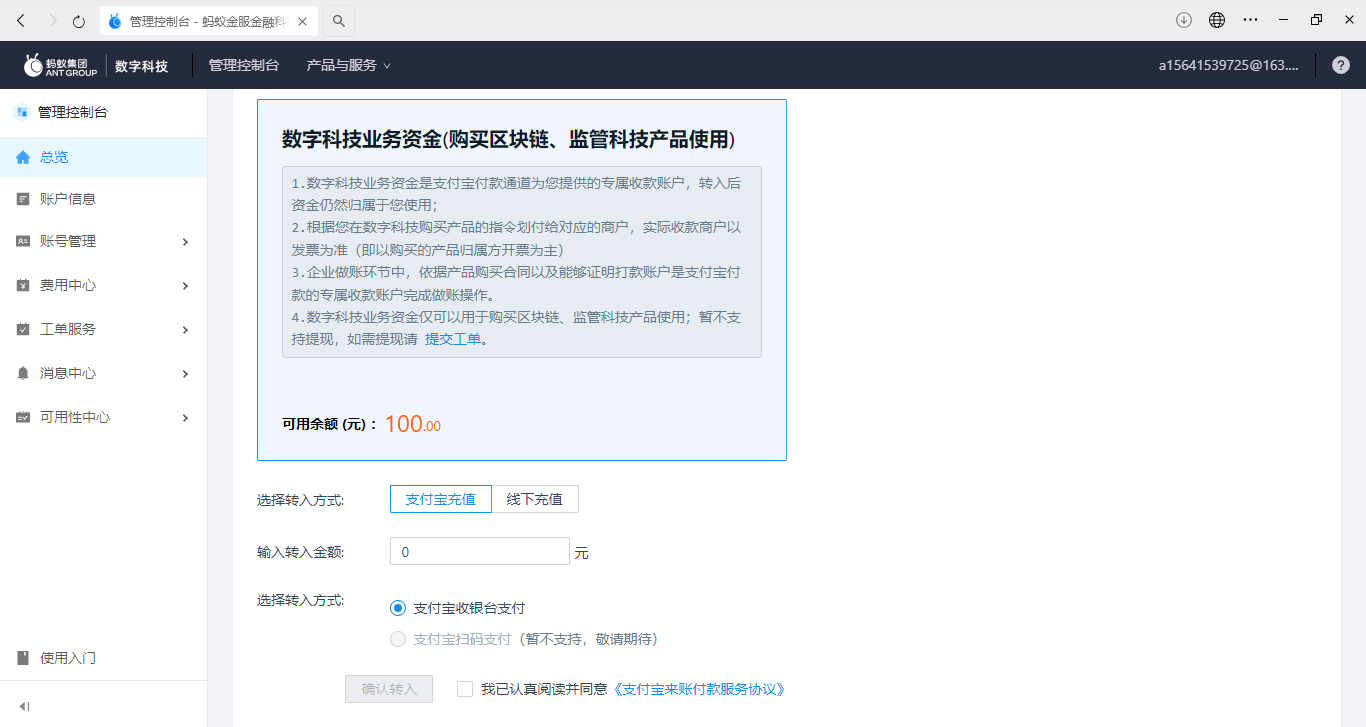
Task: Open the 提交工单 link
Action: [453, 339]
